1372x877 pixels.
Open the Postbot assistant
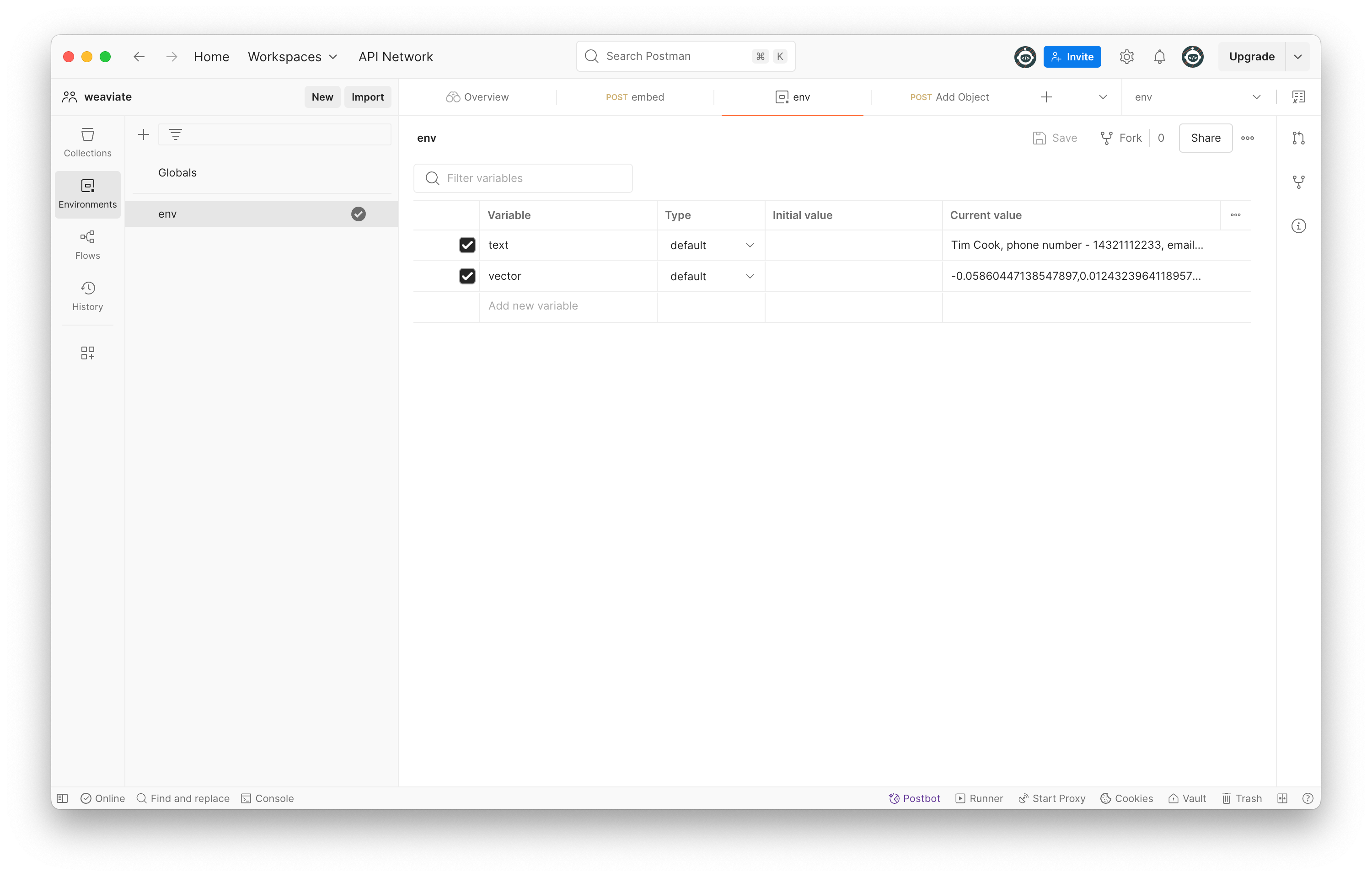click(x=915, y=798)
